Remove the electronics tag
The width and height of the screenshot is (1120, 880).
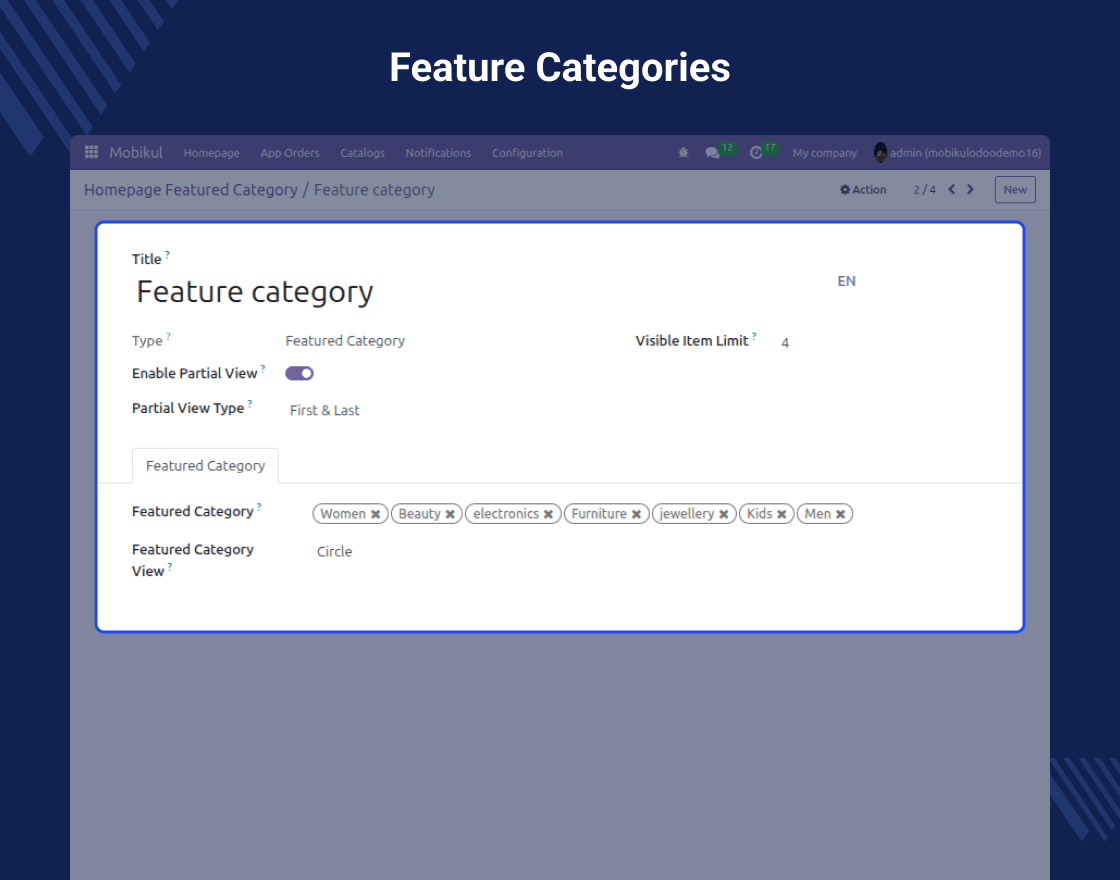(x=548, y=514)
